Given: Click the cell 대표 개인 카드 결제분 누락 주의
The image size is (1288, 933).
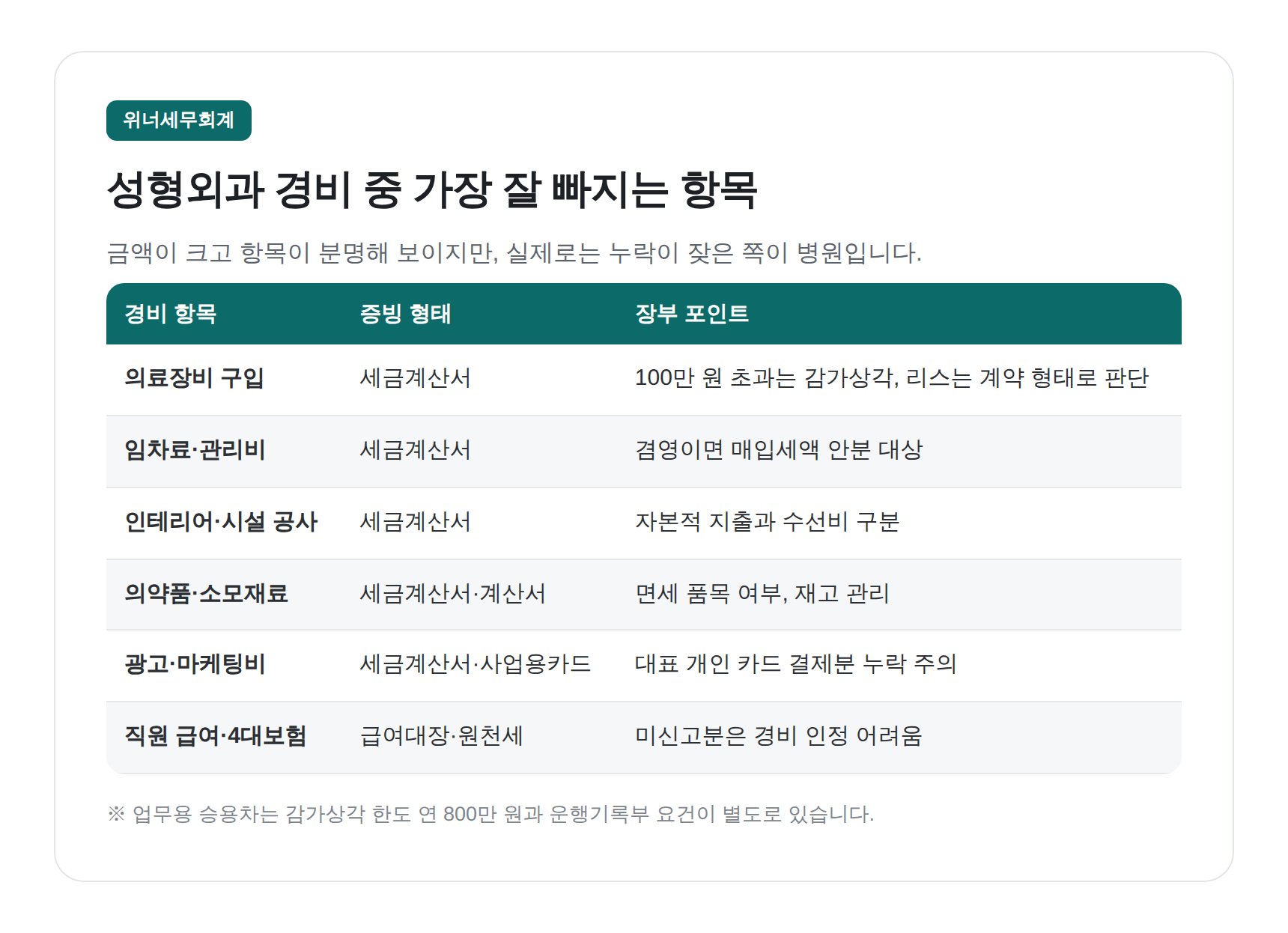Looking at the screenshot, I should (795, 664).
